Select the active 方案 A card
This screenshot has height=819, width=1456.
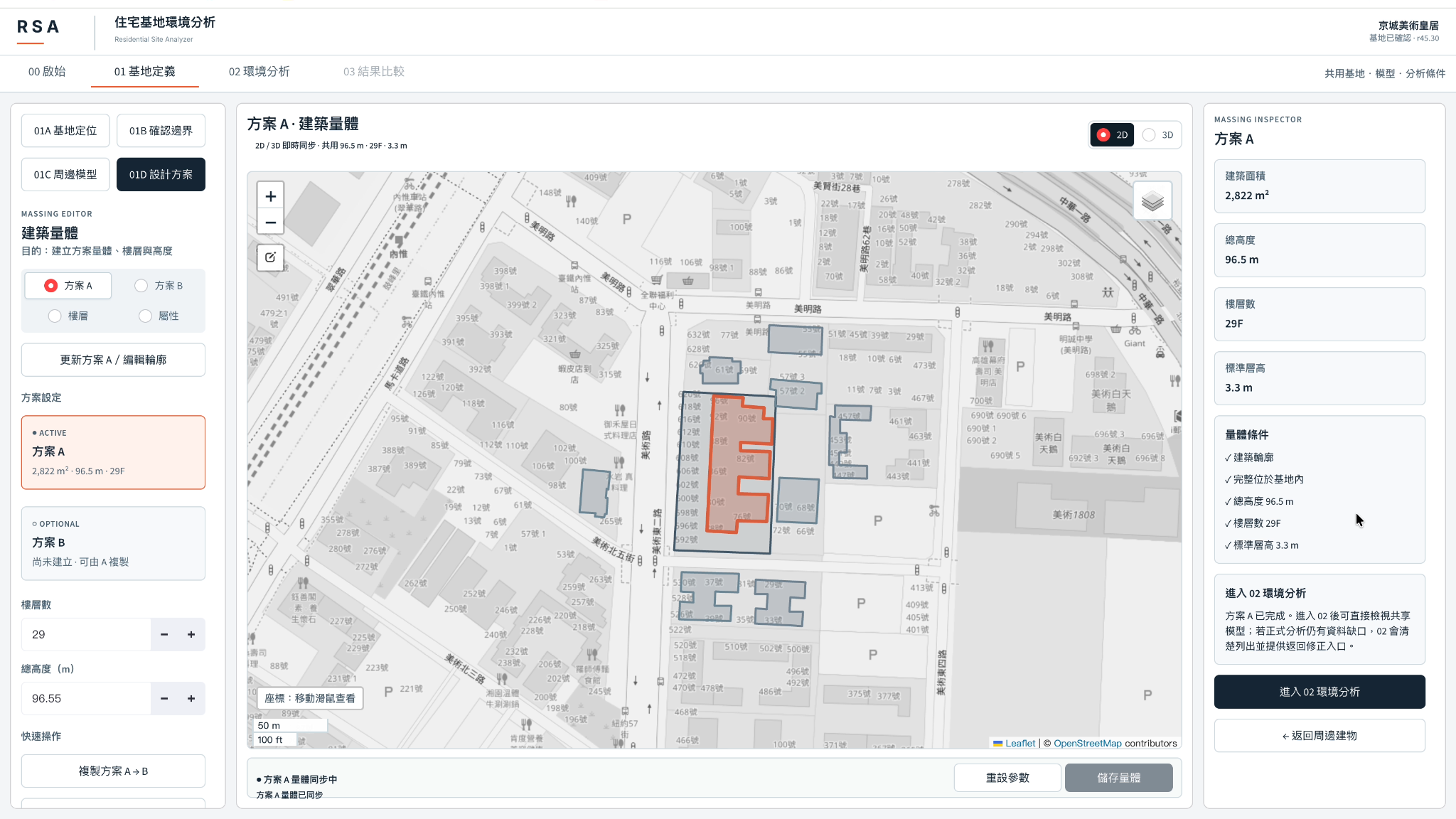[x=113, y=452]
